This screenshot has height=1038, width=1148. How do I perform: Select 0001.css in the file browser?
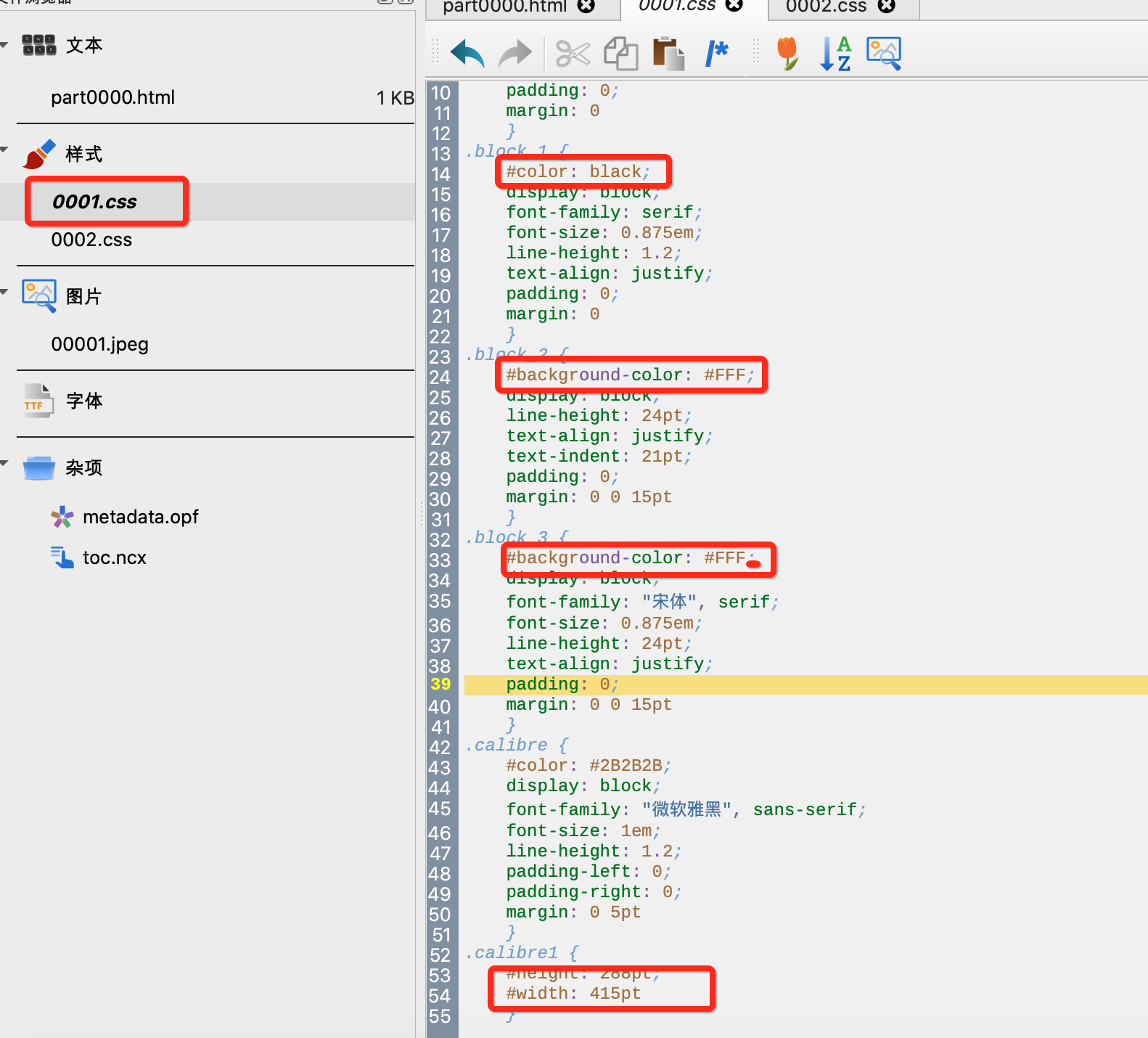click(94, 202)
